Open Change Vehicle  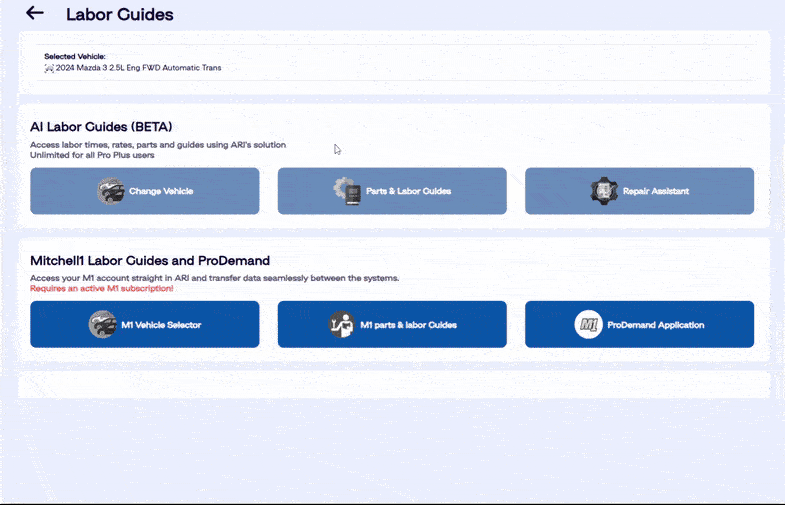click(x=145, y=191)
